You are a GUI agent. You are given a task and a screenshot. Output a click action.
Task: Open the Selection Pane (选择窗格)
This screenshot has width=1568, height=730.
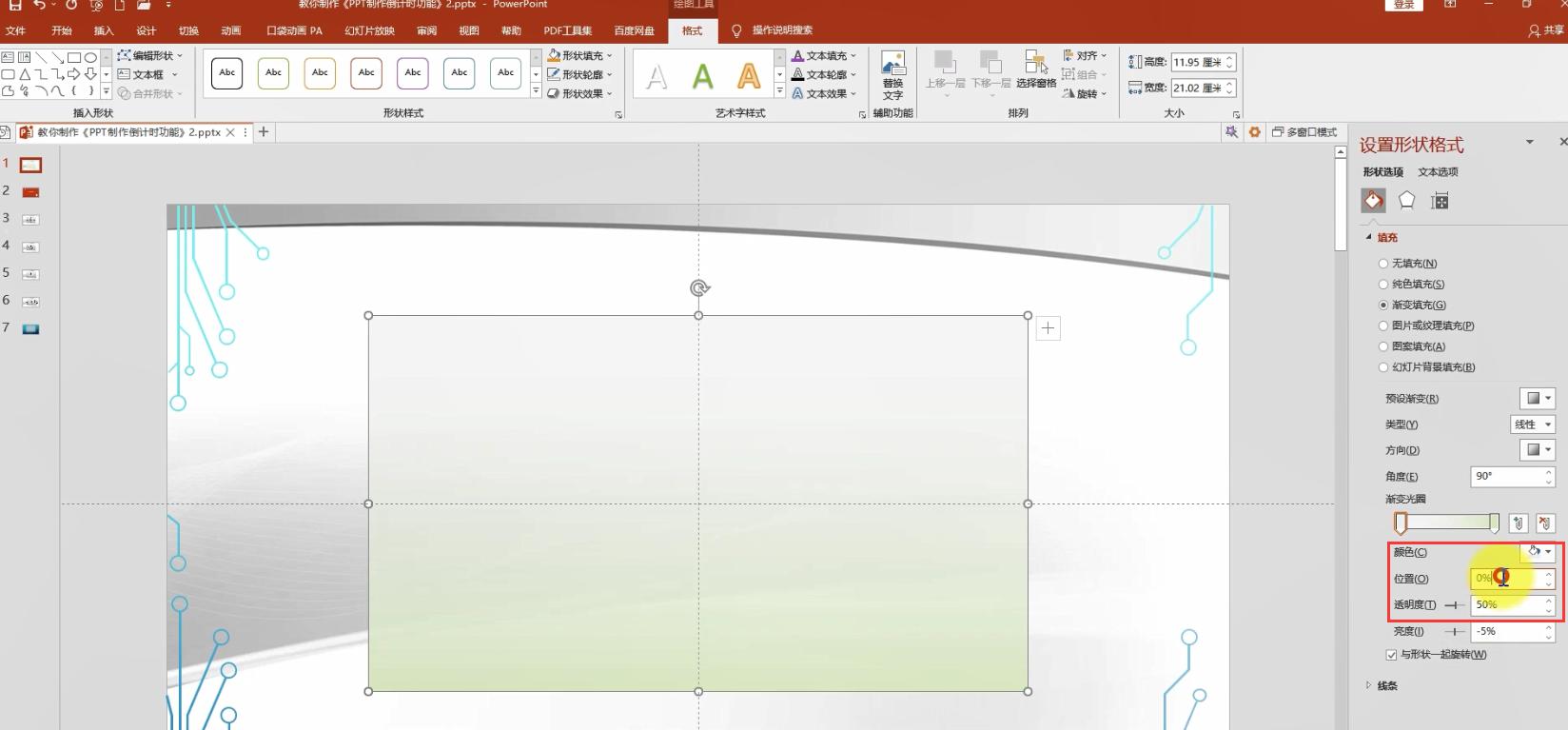[x=1035, y=71]
